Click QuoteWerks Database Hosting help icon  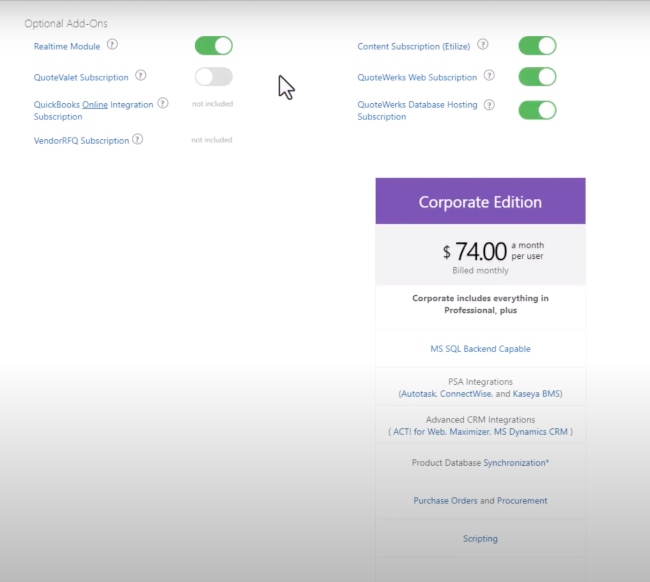(489, 105)
